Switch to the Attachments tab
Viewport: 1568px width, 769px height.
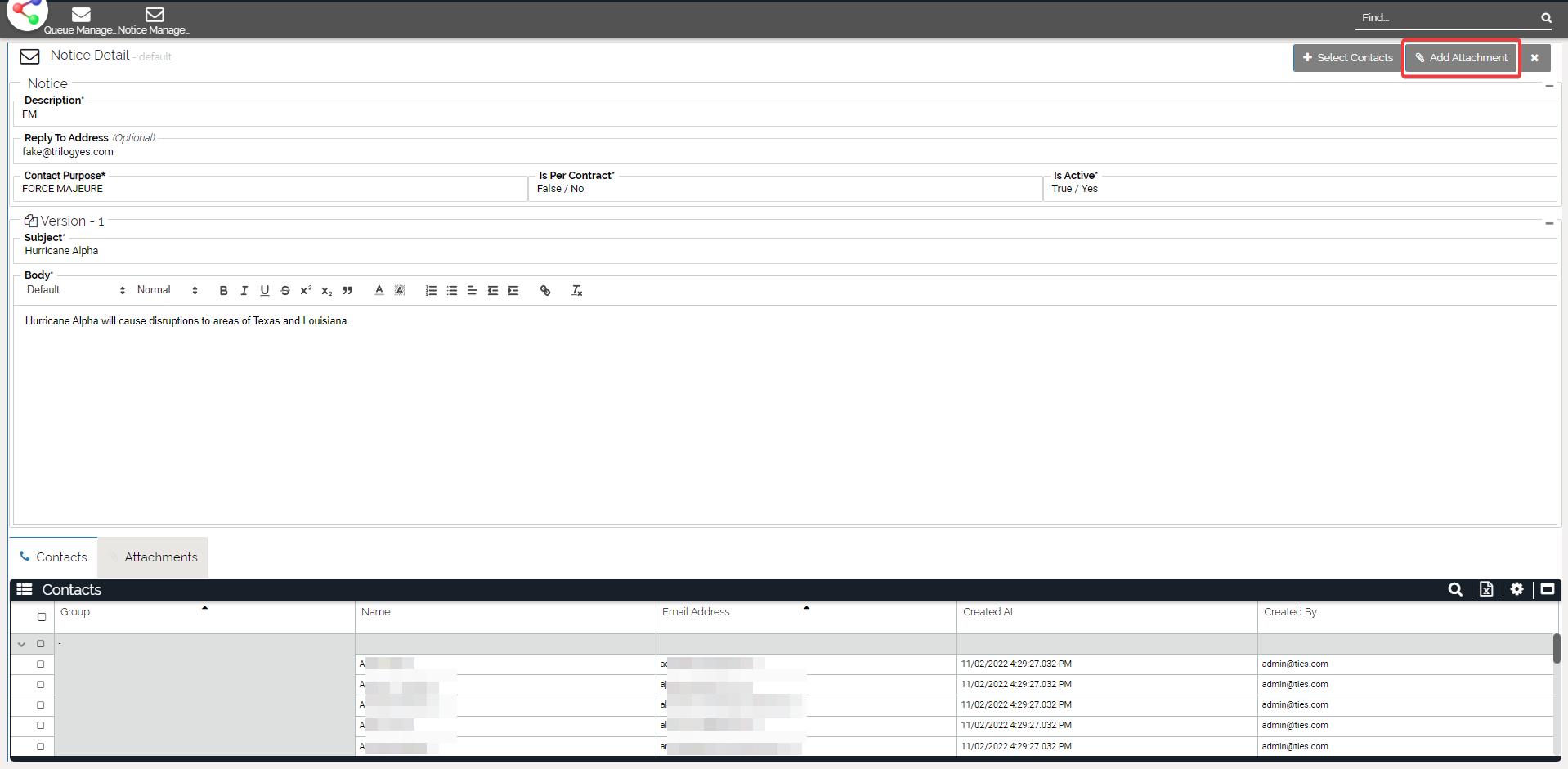pos(160,557)
